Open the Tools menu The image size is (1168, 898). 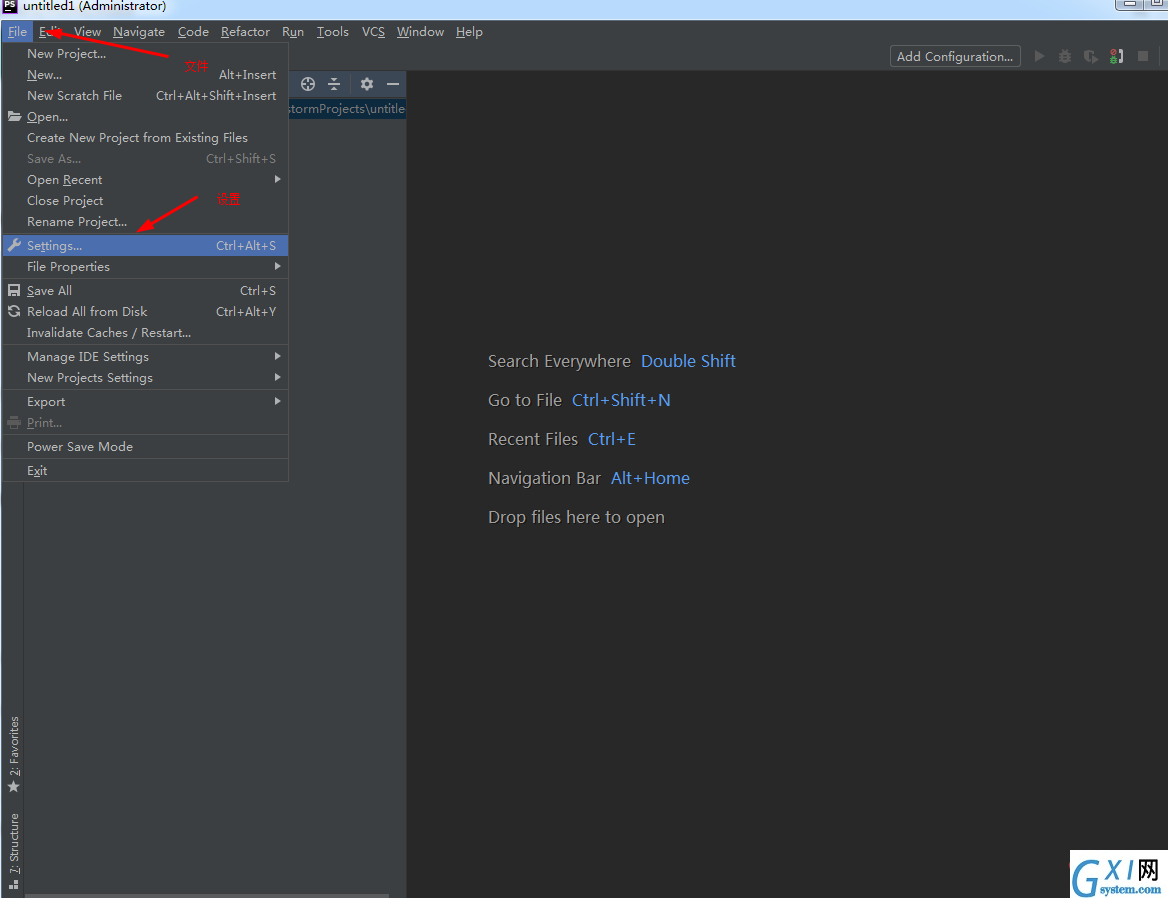pos(332,31)
